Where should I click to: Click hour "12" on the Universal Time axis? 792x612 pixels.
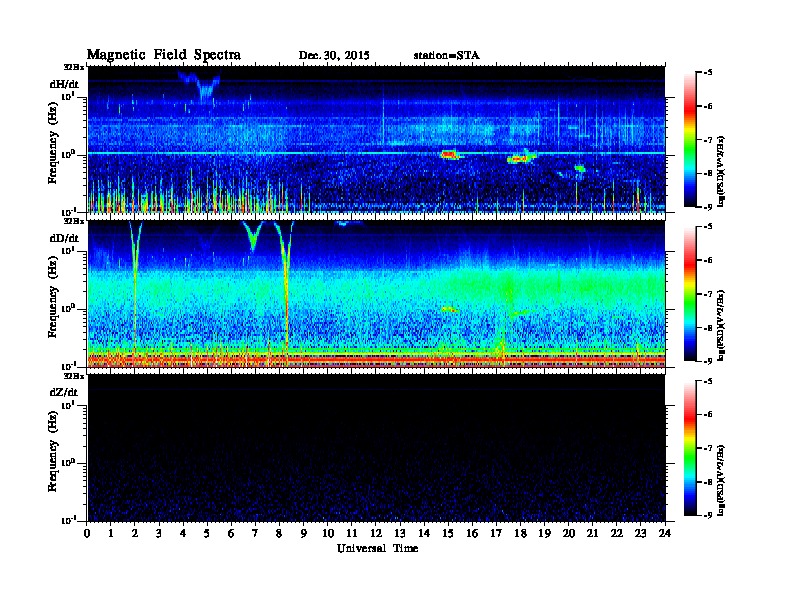click(x=376, y=533)
